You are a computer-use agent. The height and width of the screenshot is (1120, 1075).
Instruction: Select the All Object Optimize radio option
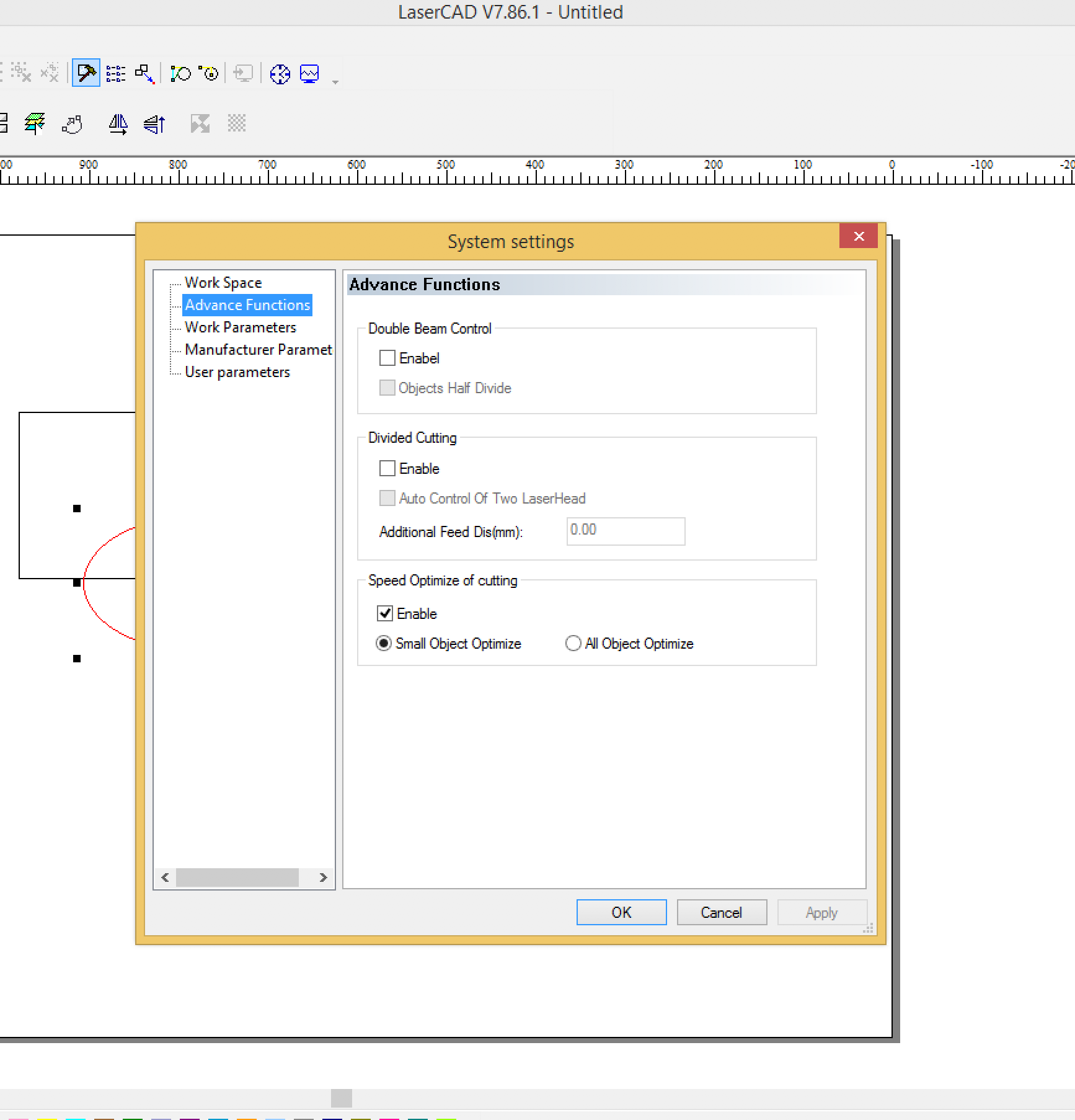573,643
